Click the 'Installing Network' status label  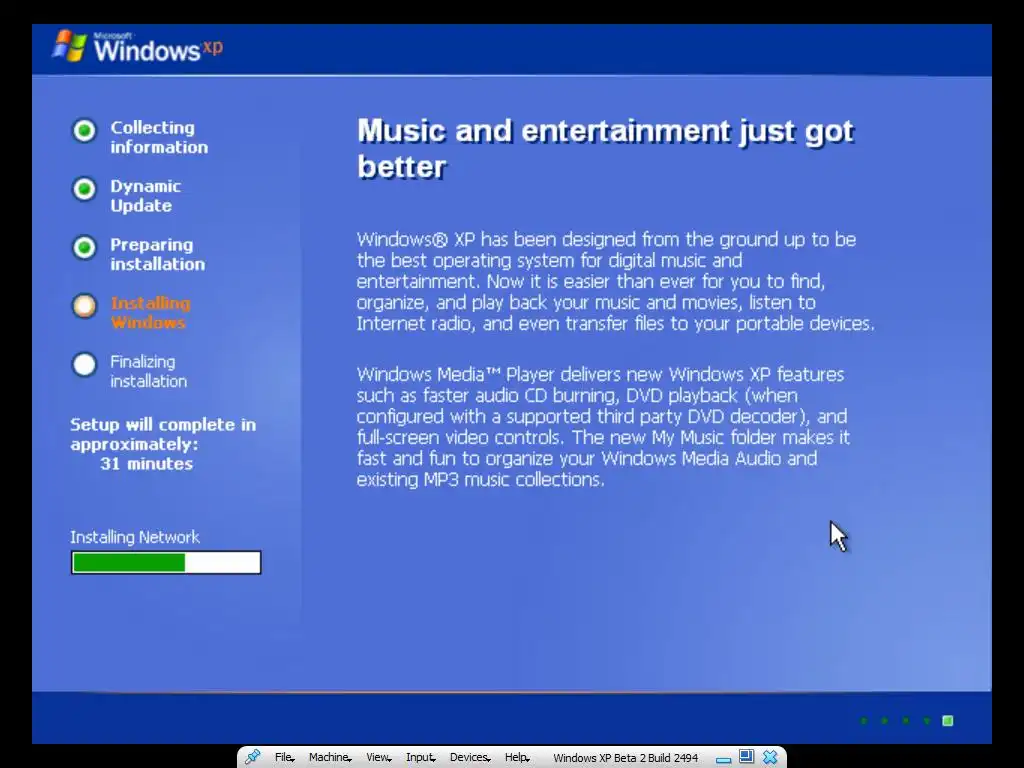(135, 537)
